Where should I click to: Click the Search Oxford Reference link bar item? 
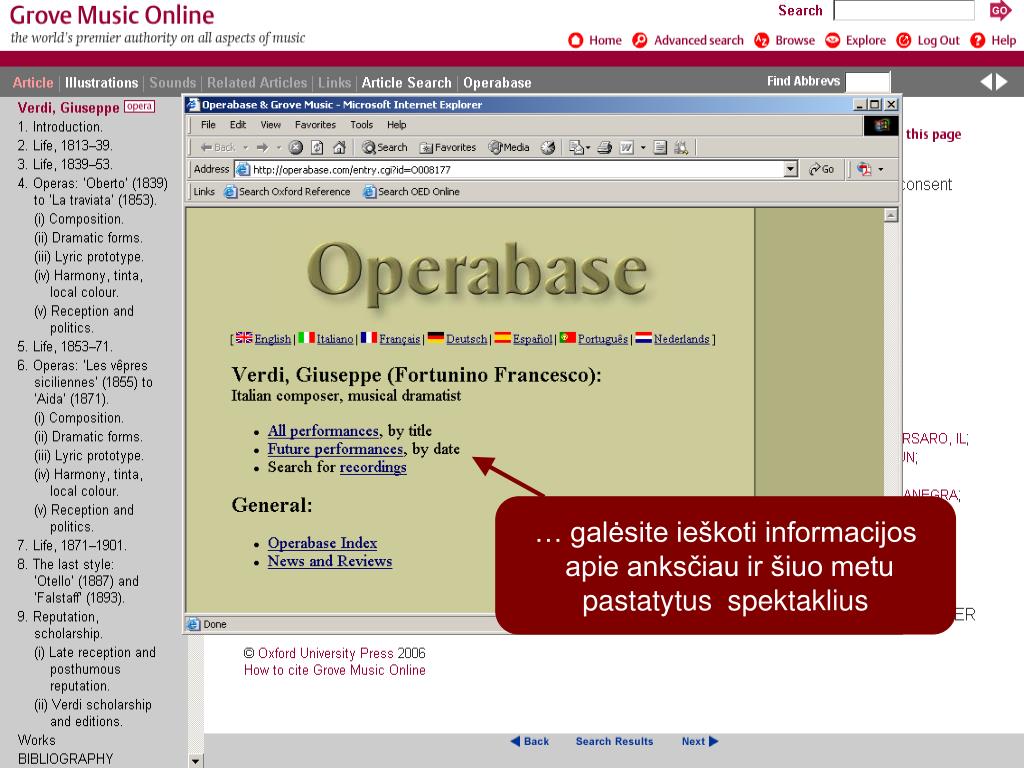pos(287,191)
